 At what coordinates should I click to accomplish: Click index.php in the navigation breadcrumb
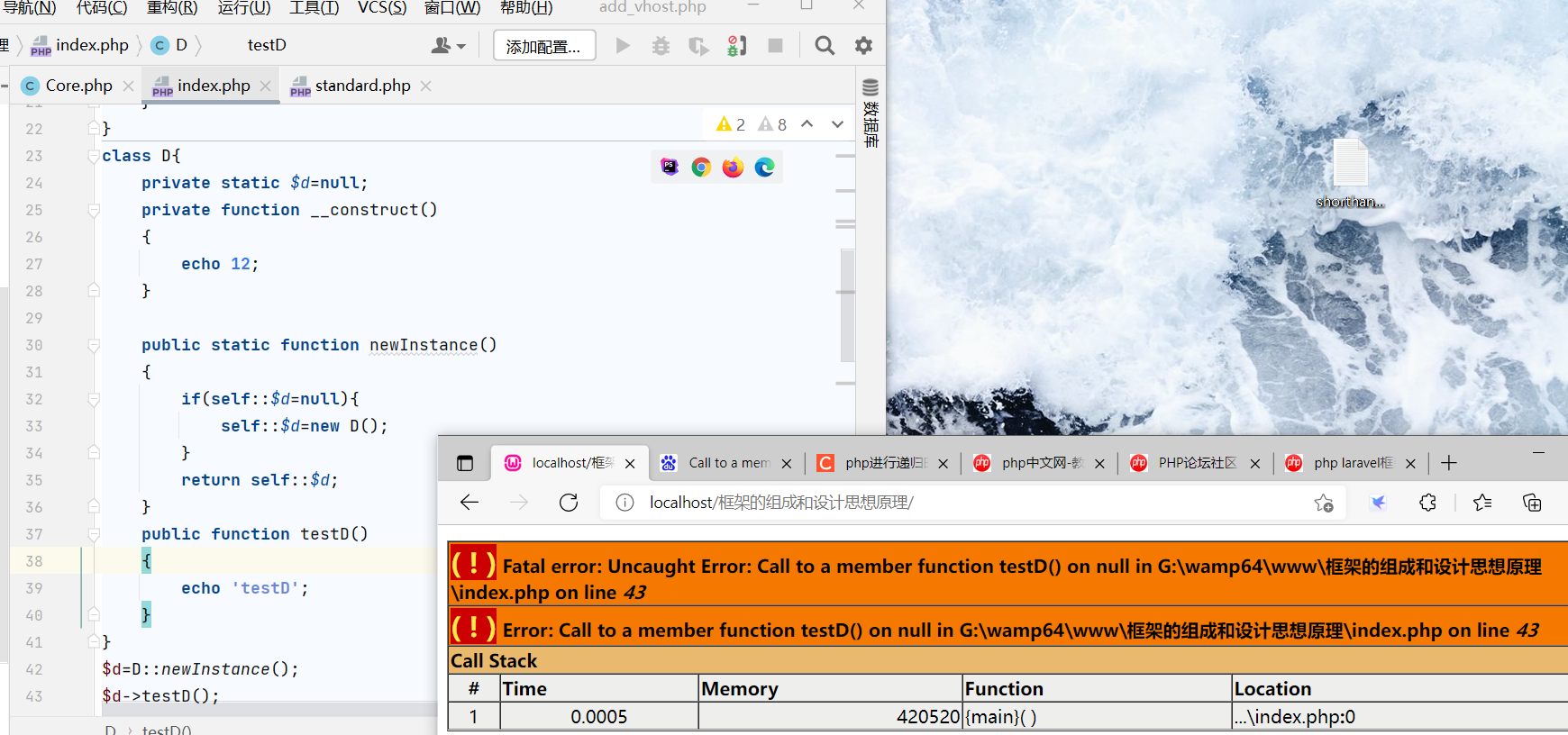(x=80, y=45)
